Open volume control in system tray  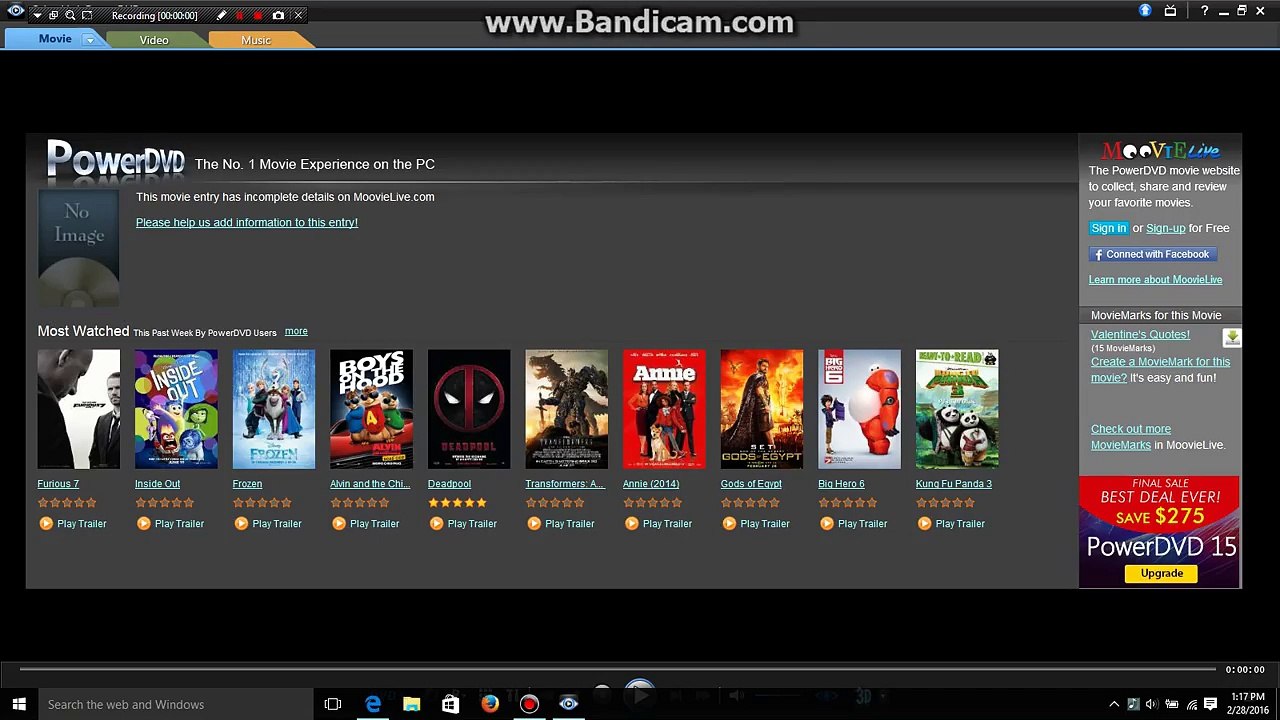coord(1152,704)
